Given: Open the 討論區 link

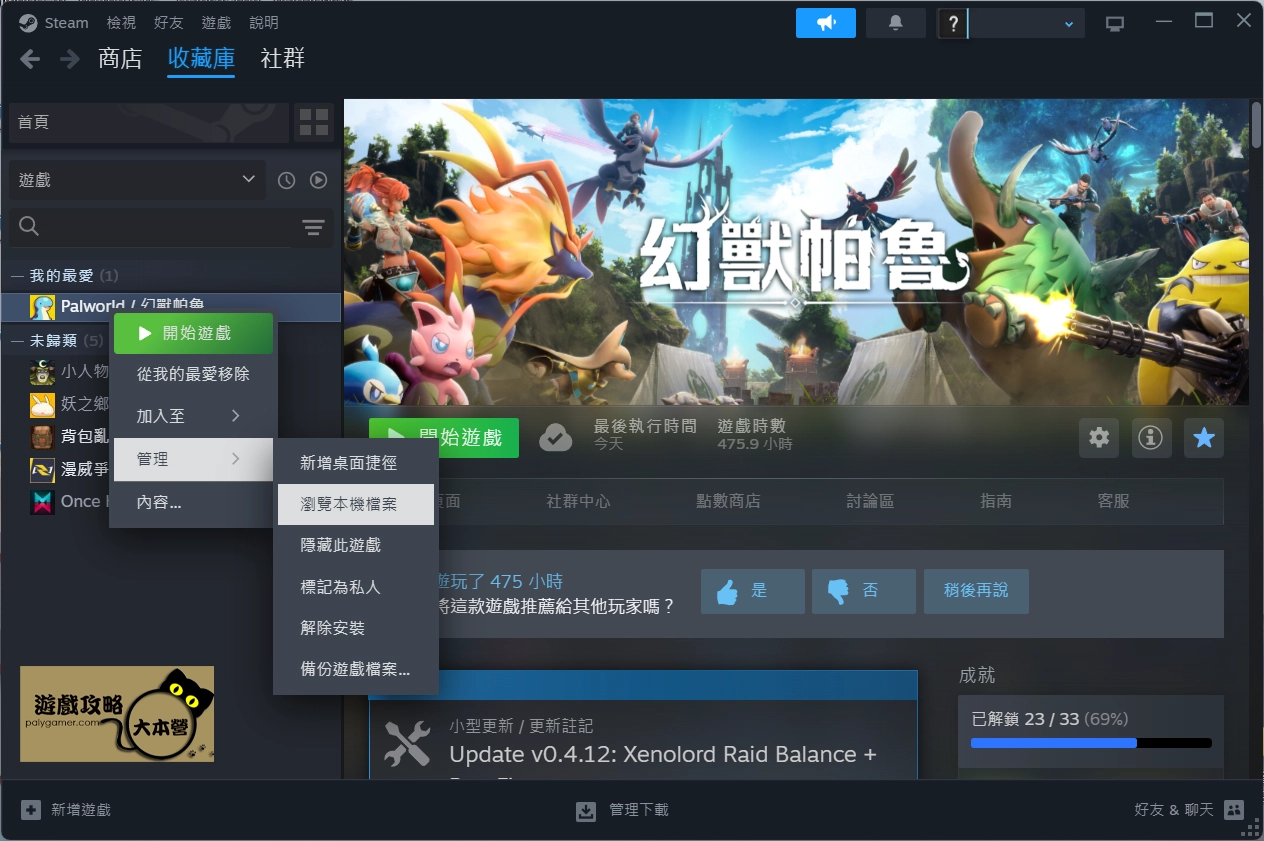Looking at the screenshot, I should [870, 501].
